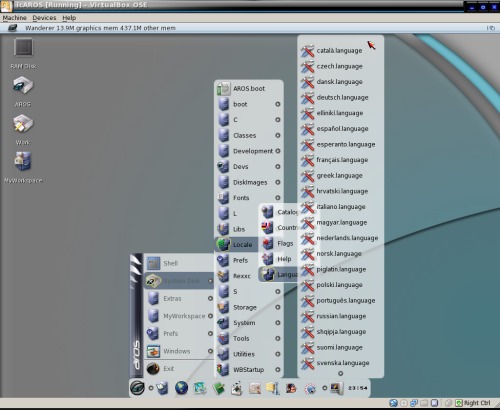This screenshot has height=410, width=500.
Task: Select português.language text
Action: (346, 301)
